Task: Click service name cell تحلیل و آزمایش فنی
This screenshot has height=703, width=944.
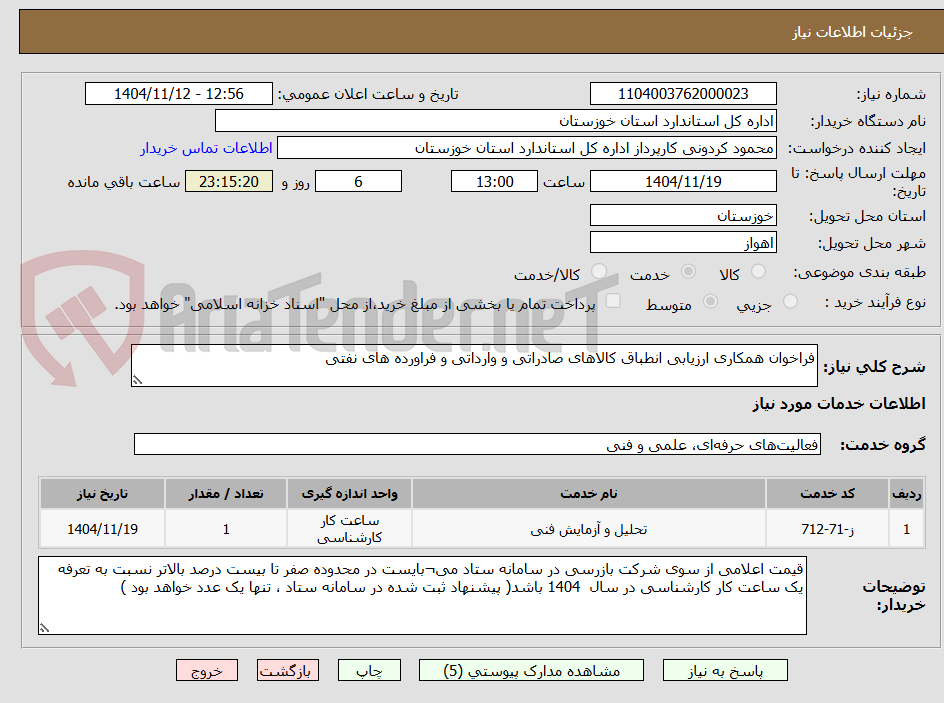Action: pyautogui.click(x=589, y=529)
